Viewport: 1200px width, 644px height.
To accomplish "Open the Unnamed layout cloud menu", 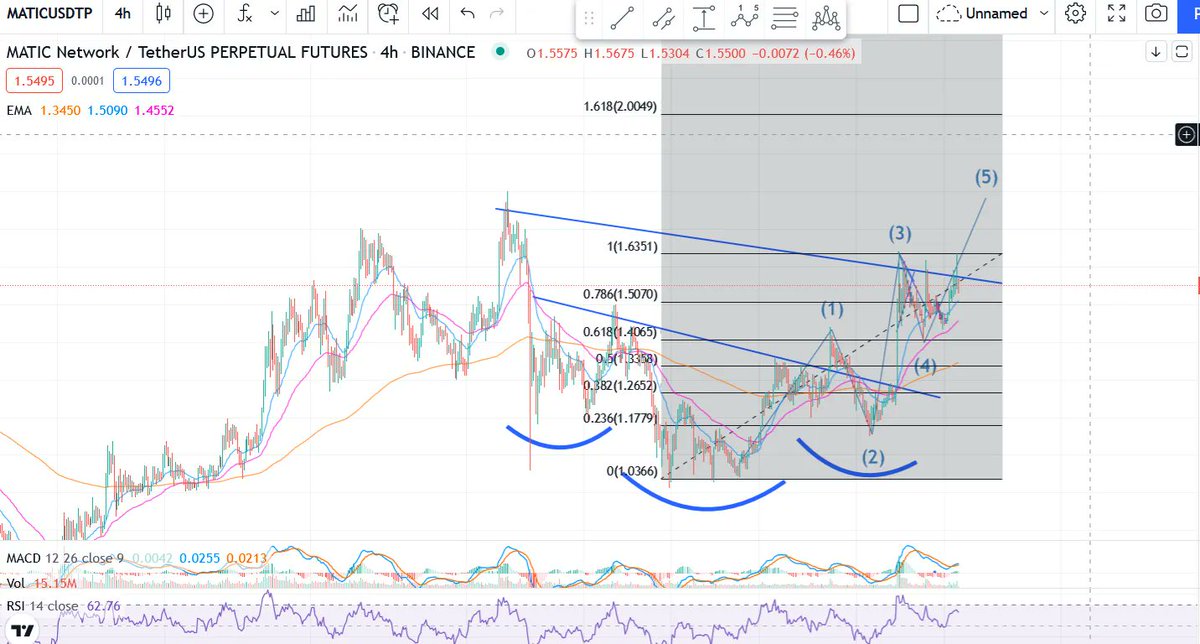I will [982, 14].
